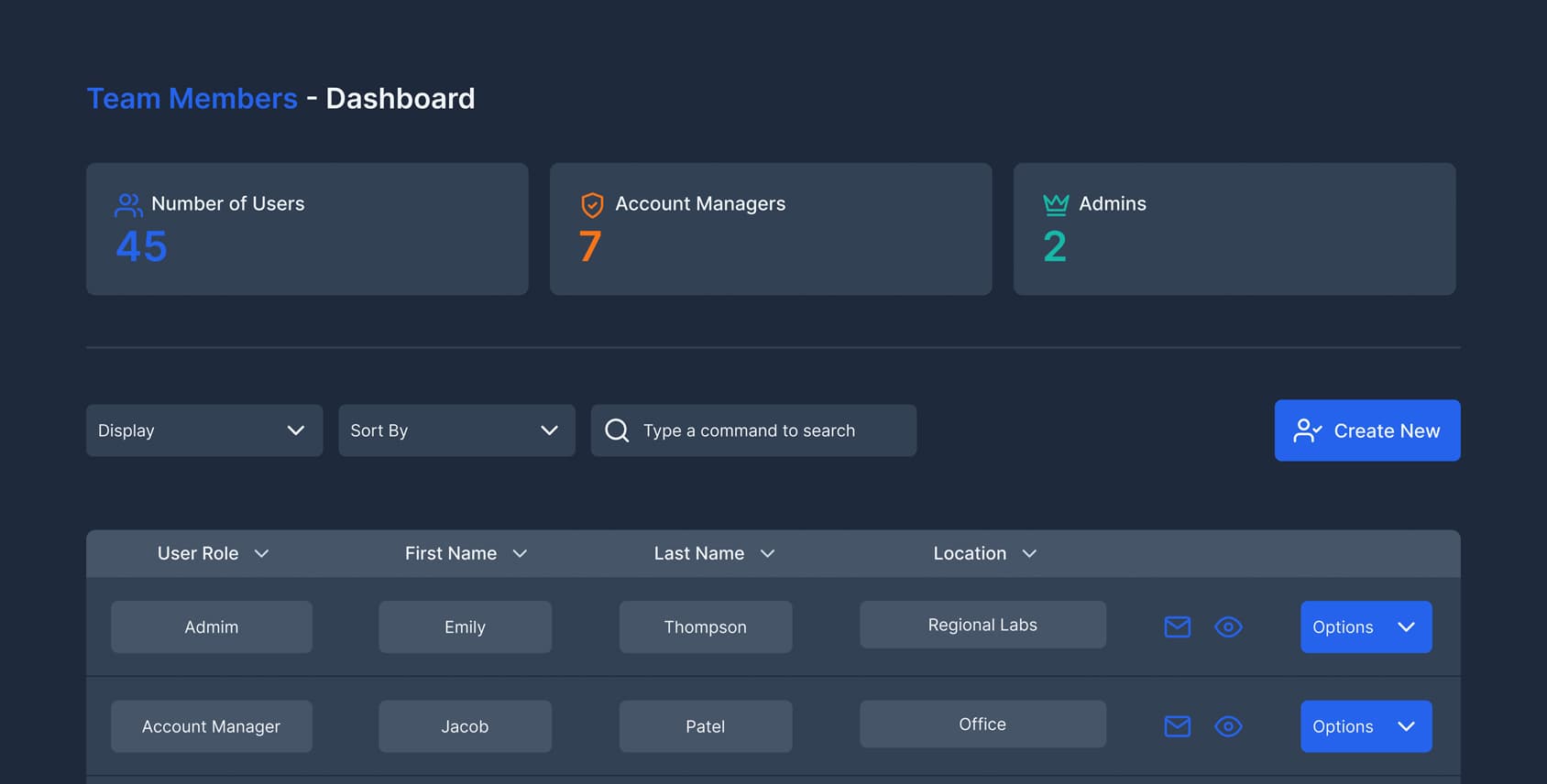
Task: Click the crown icon beside Admins
Action: tap(1056, 204)
